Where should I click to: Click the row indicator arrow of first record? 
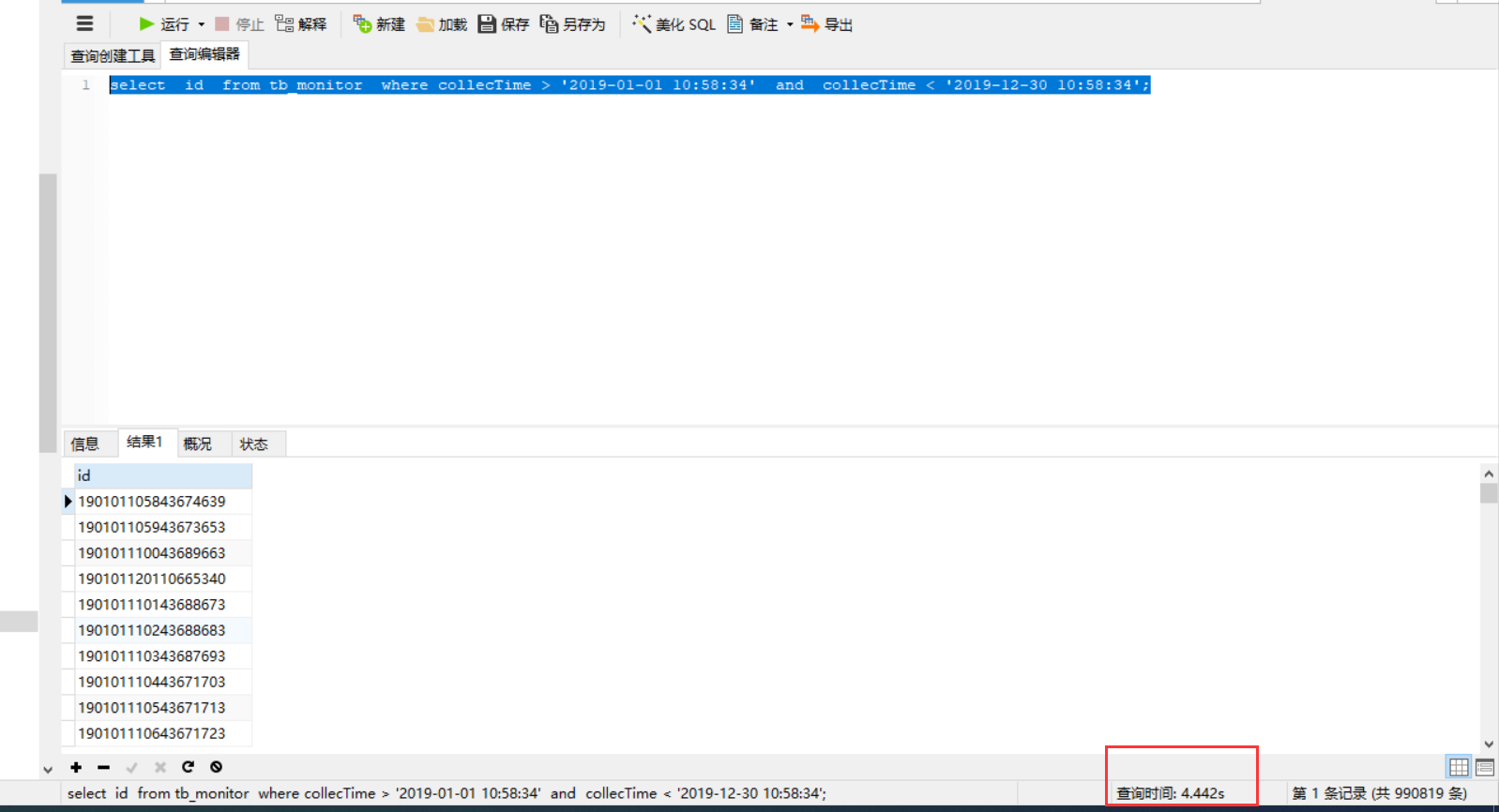tap(68, 502)
